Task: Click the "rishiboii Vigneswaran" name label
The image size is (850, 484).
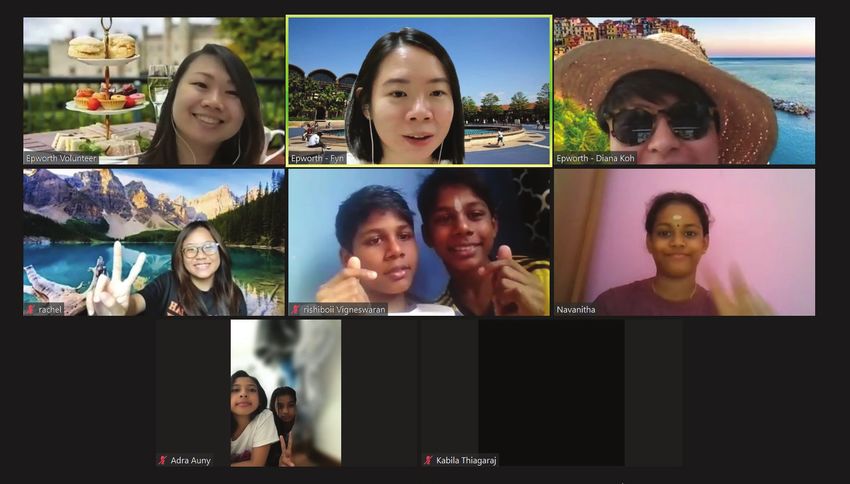Action: tap(344, 310)
